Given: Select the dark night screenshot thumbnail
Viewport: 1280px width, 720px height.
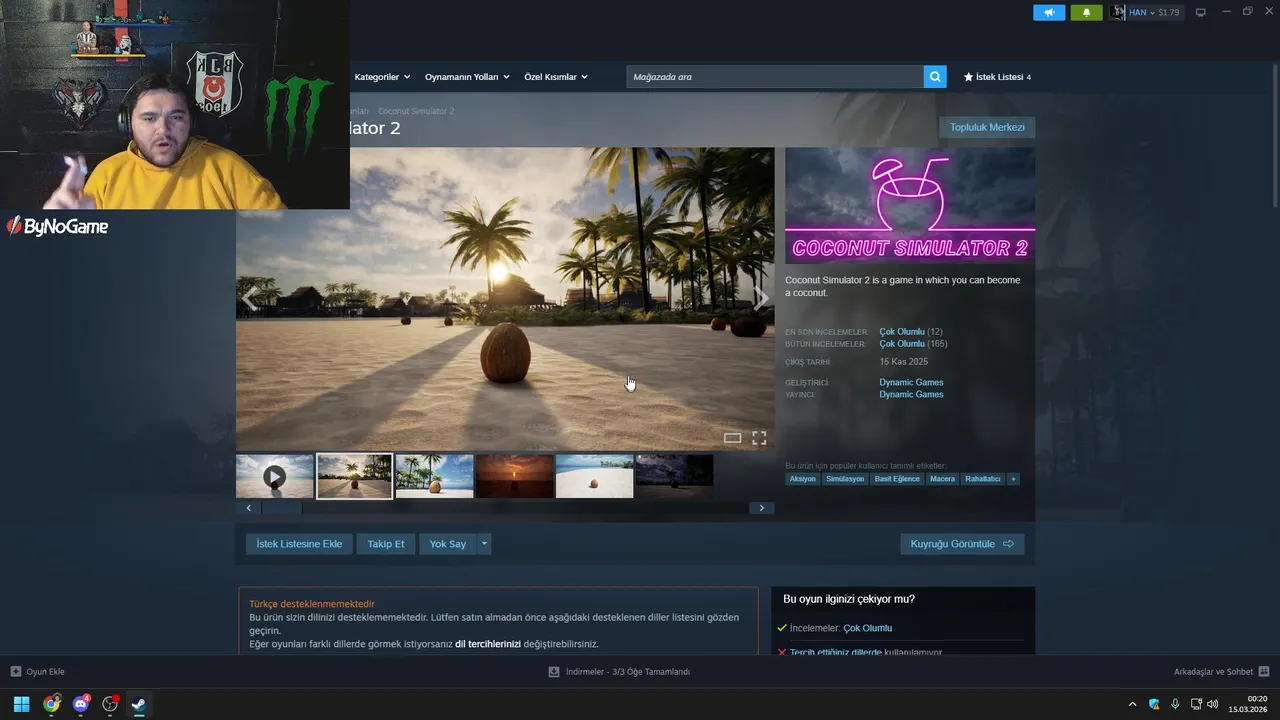Looking at the screenshot, I should tap(674, 477).
